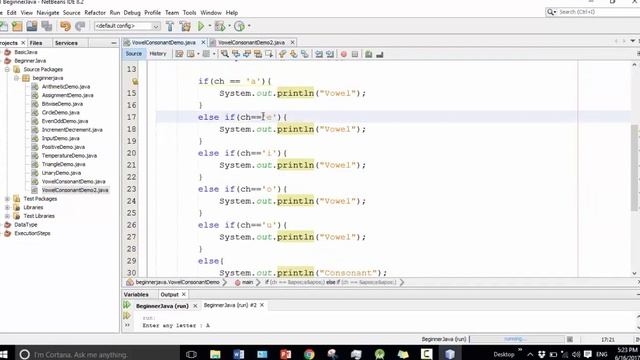Open the Navigate menu

pyautogui.click(x=48, y=13)
